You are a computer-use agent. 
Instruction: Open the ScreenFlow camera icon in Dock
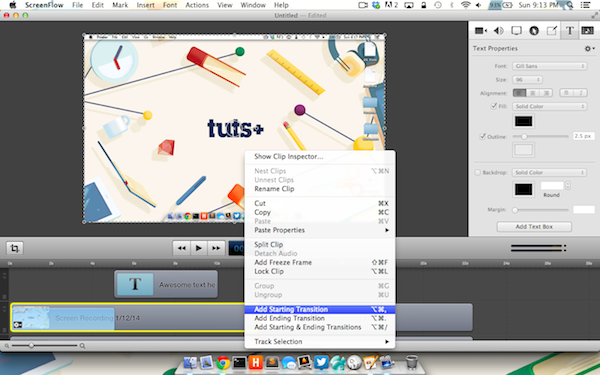click(387, 362)
